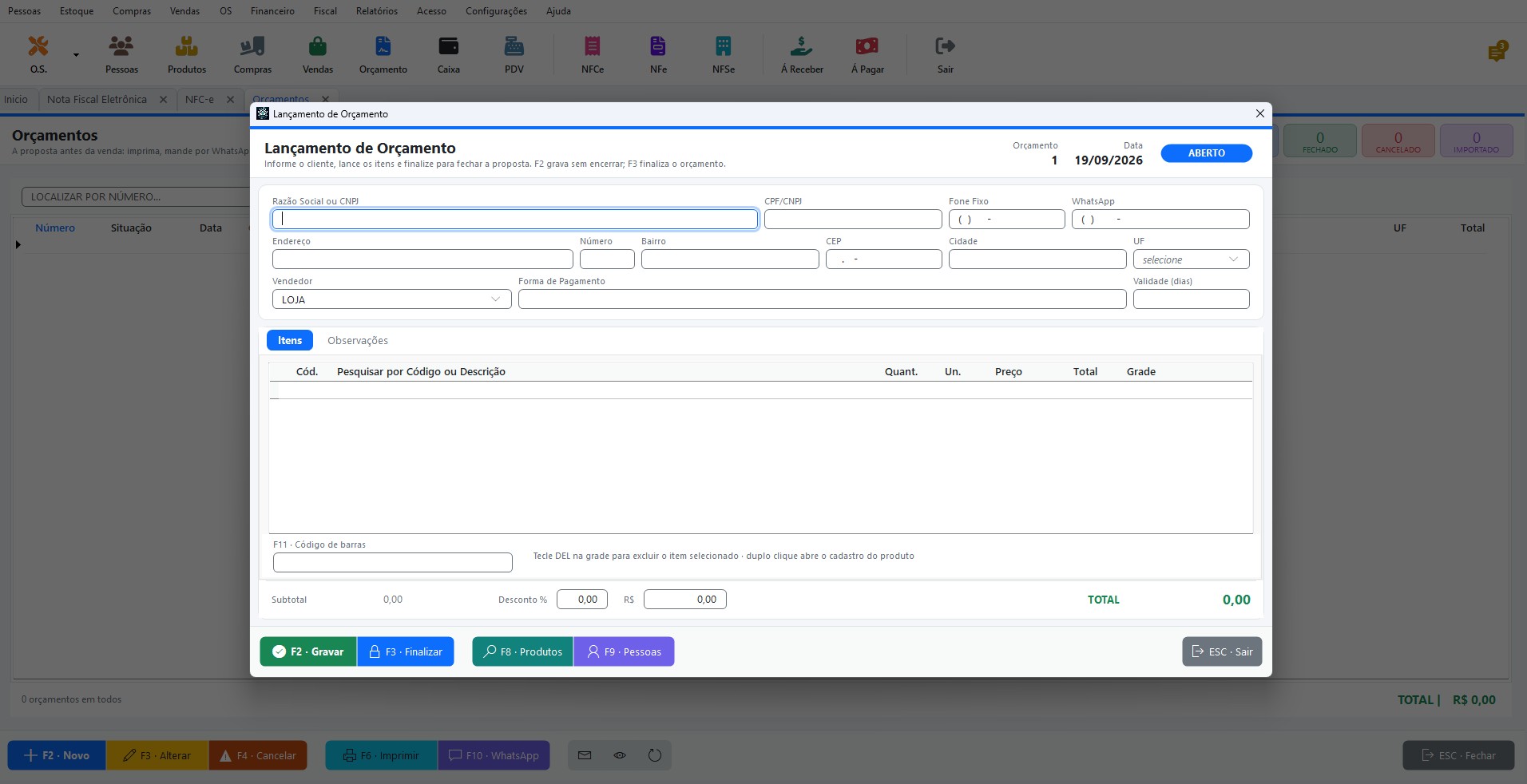
Task: Click the Sair exit icon
Action: [x=946, y=53]
